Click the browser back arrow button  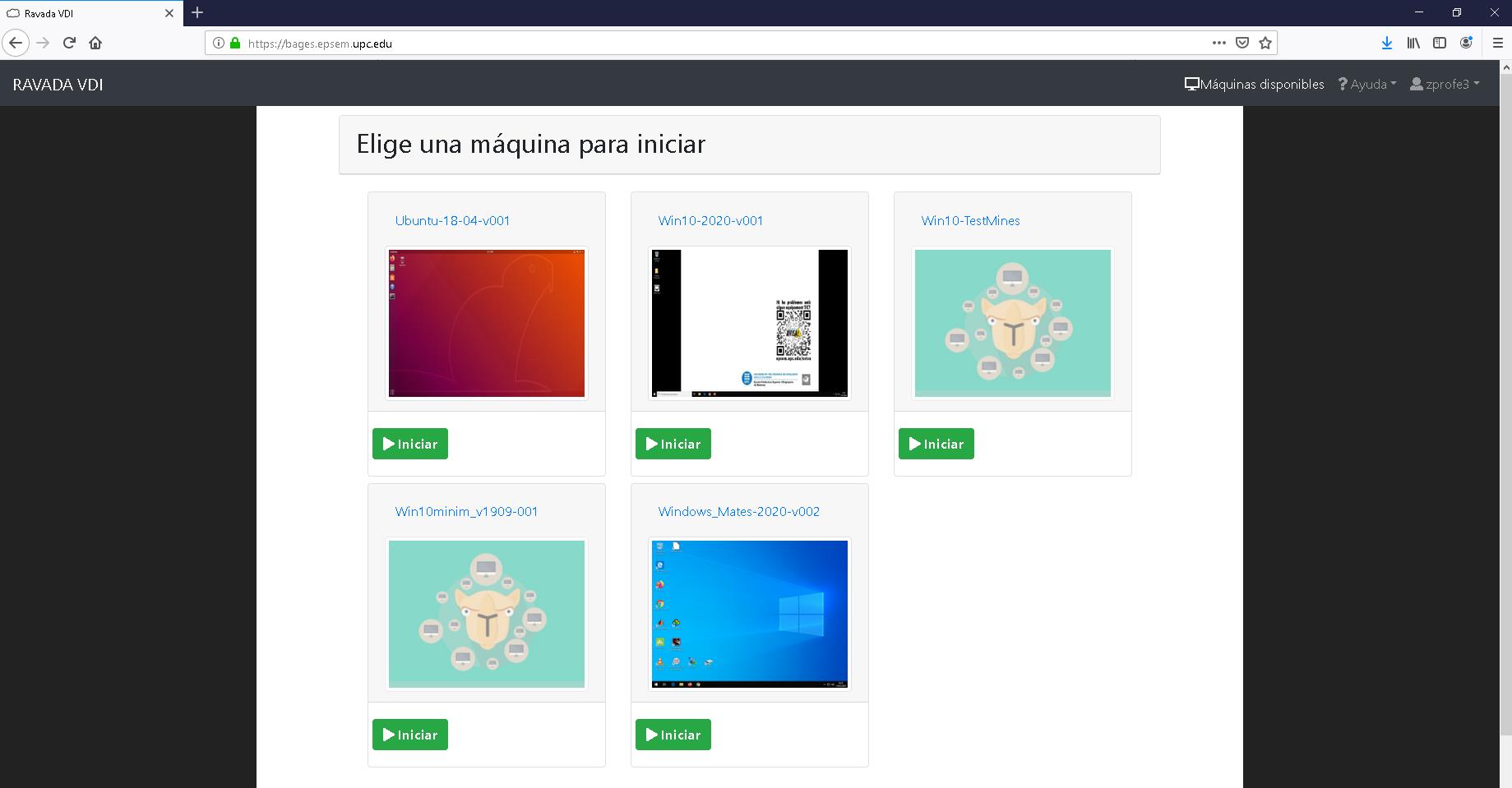click(x=16, y=43)
